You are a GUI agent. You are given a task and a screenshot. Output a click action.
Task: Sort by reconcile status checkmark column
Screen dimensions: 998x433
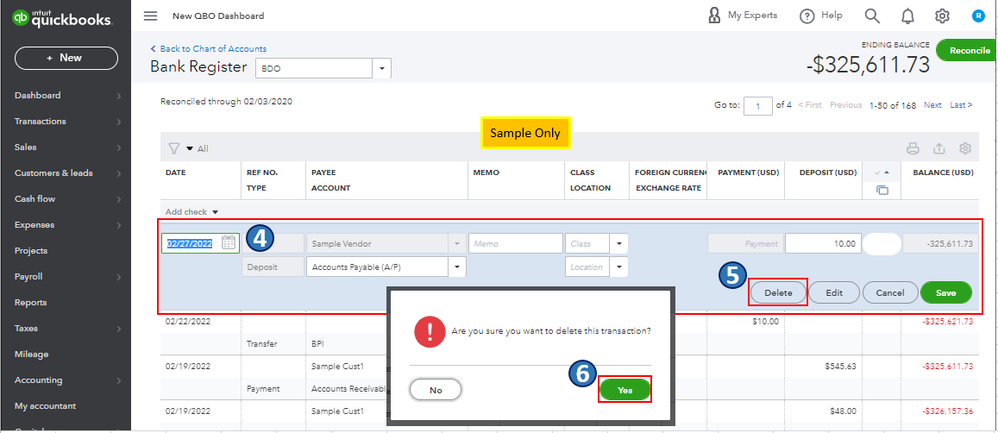click(x=882, y=173)
